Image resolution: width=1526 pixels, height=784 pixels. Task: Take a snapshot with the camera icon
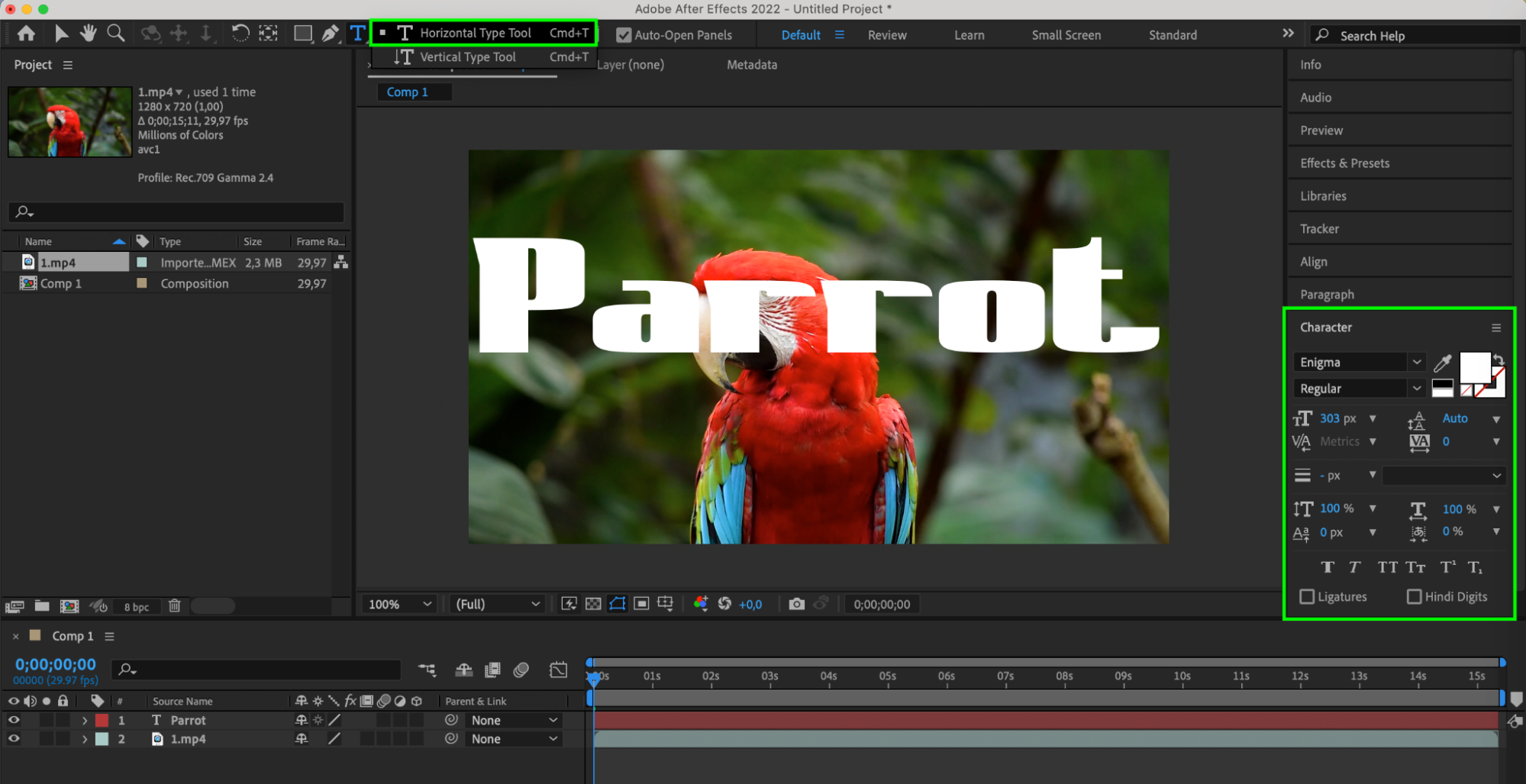[796, 604]
